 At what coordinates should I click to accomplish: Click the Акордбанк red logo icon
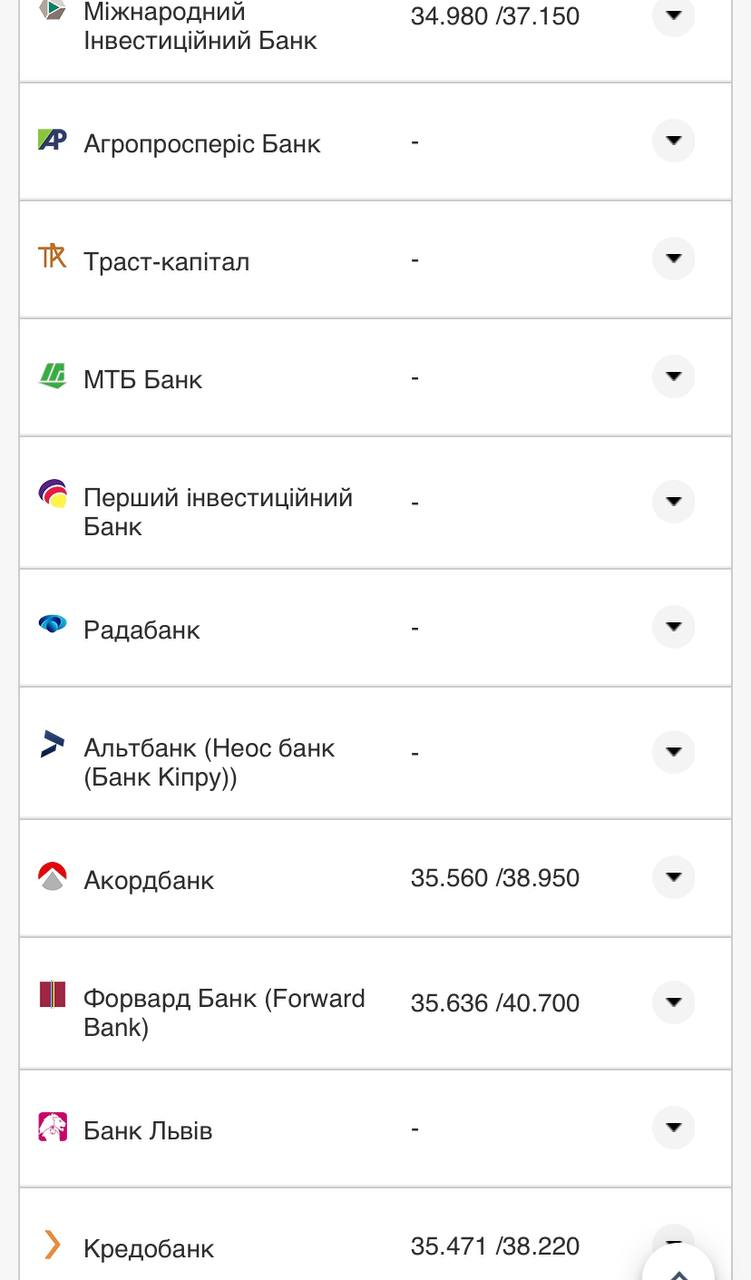(x=52, y=876)
